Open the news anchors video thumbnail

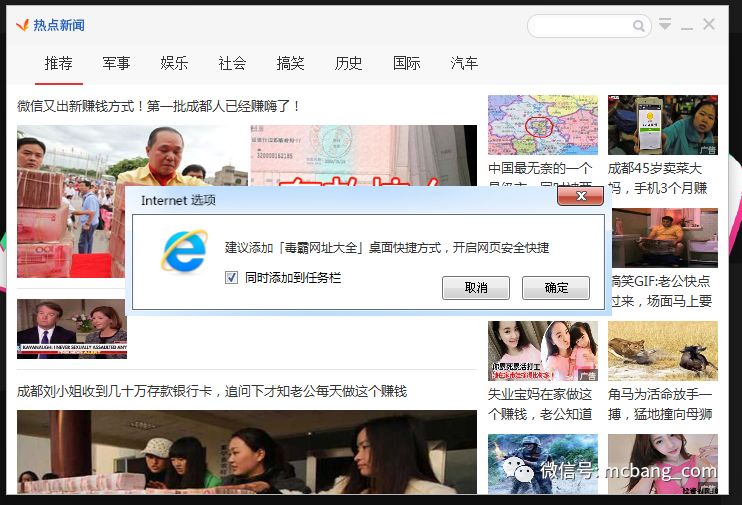tap(72, 329)
